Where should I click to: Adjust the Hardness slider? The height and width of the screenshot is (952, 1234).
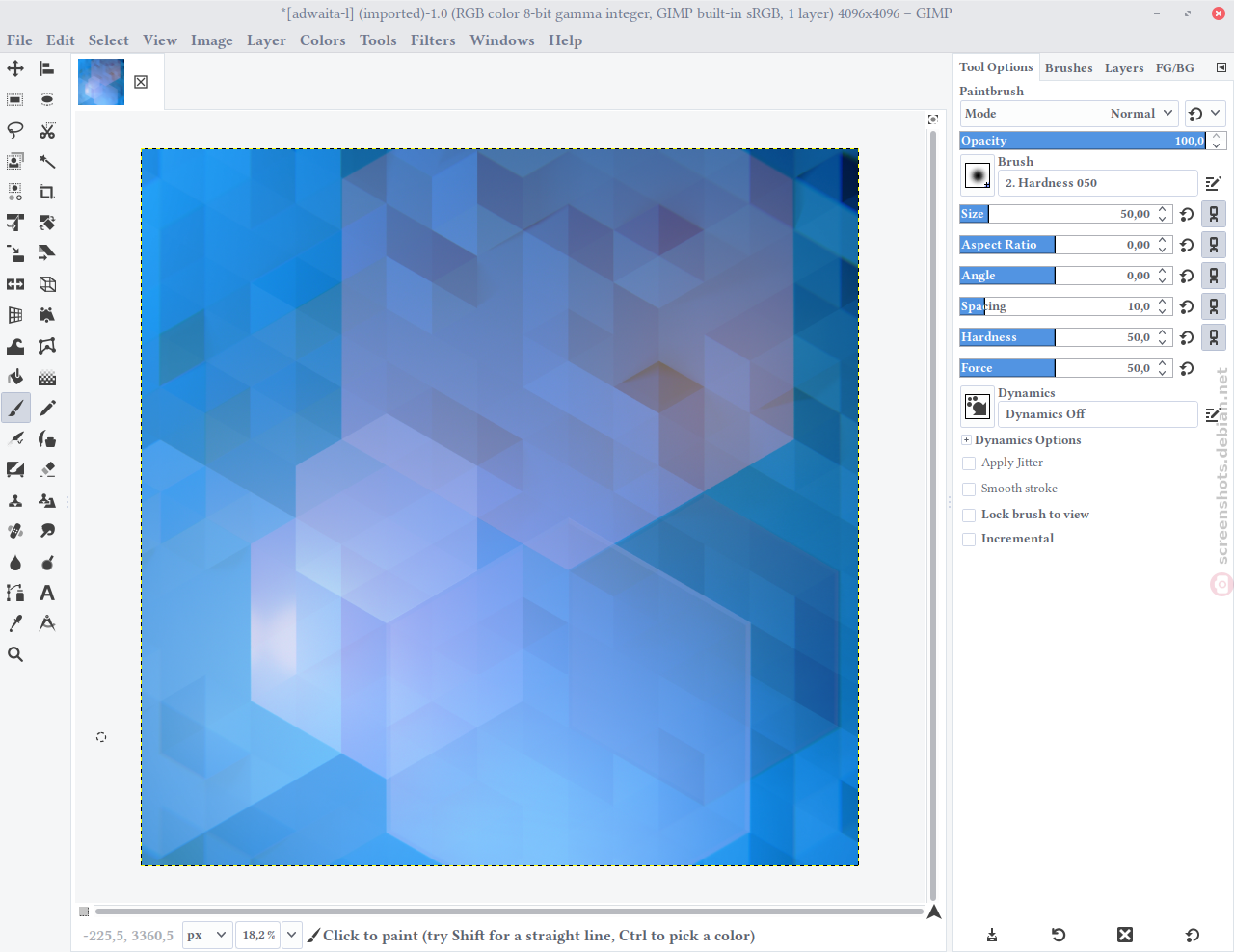point(1056,337)
